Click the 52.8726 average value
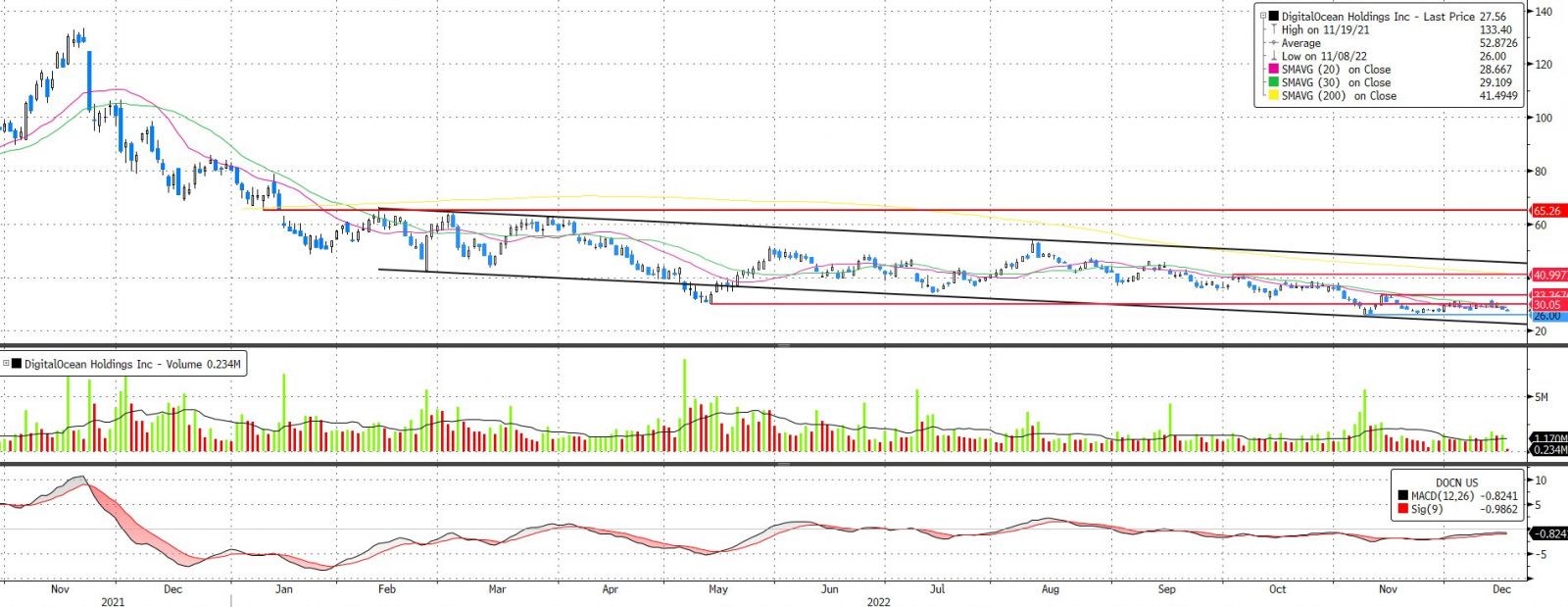This screenshot has width=1568, height=607. coord(1498,43)
